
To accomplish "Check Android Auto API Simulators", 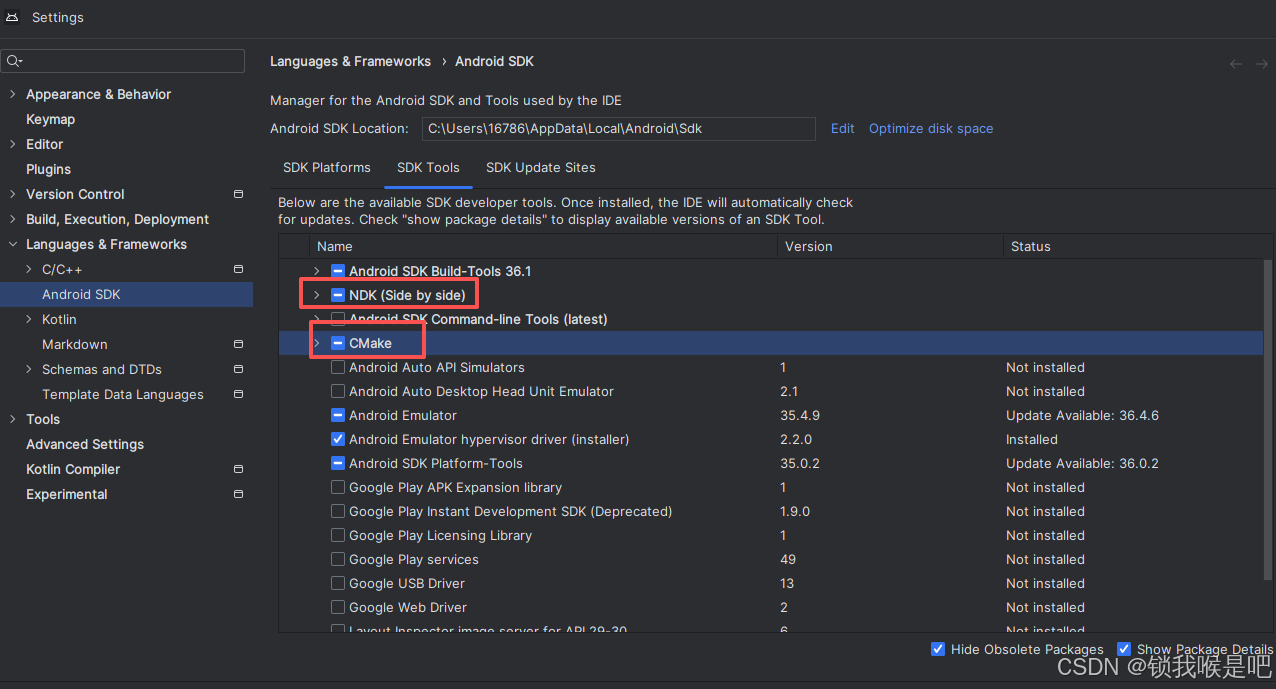I will click(x=338, y=367).
